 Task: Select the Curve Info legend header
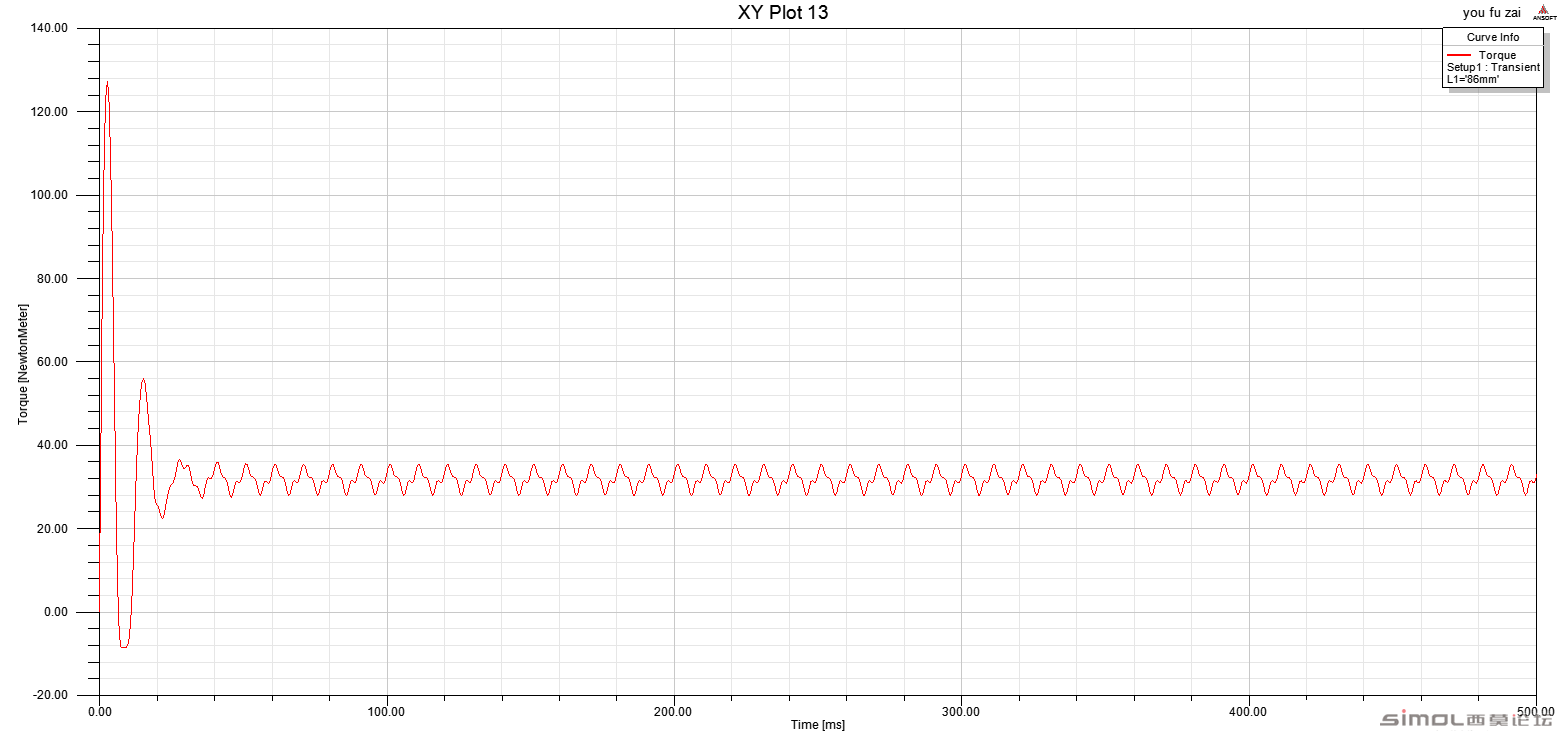(x=1492, y=37)
